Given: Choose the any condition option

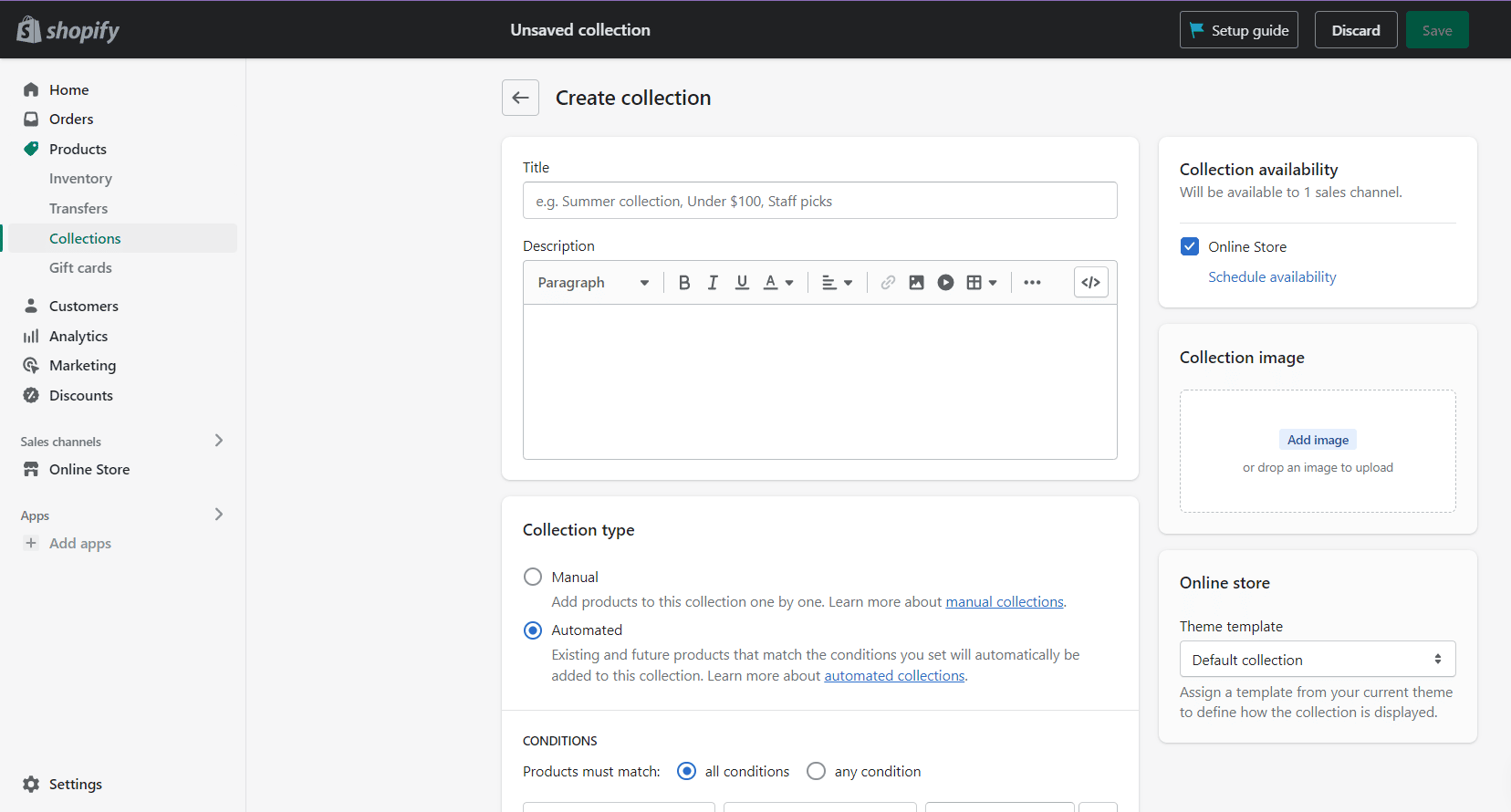Looking at the screenshot, I should tap(816, 771).
